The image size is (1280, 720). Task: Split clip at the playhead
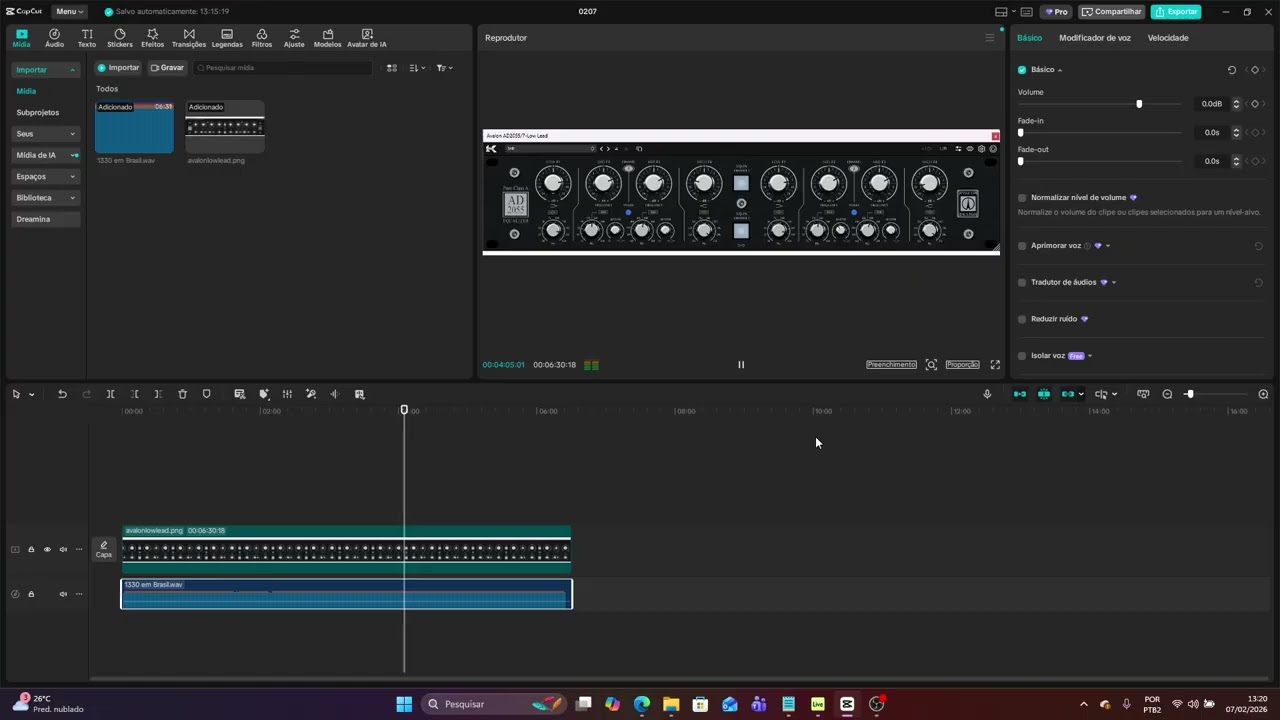pos(111,394)
